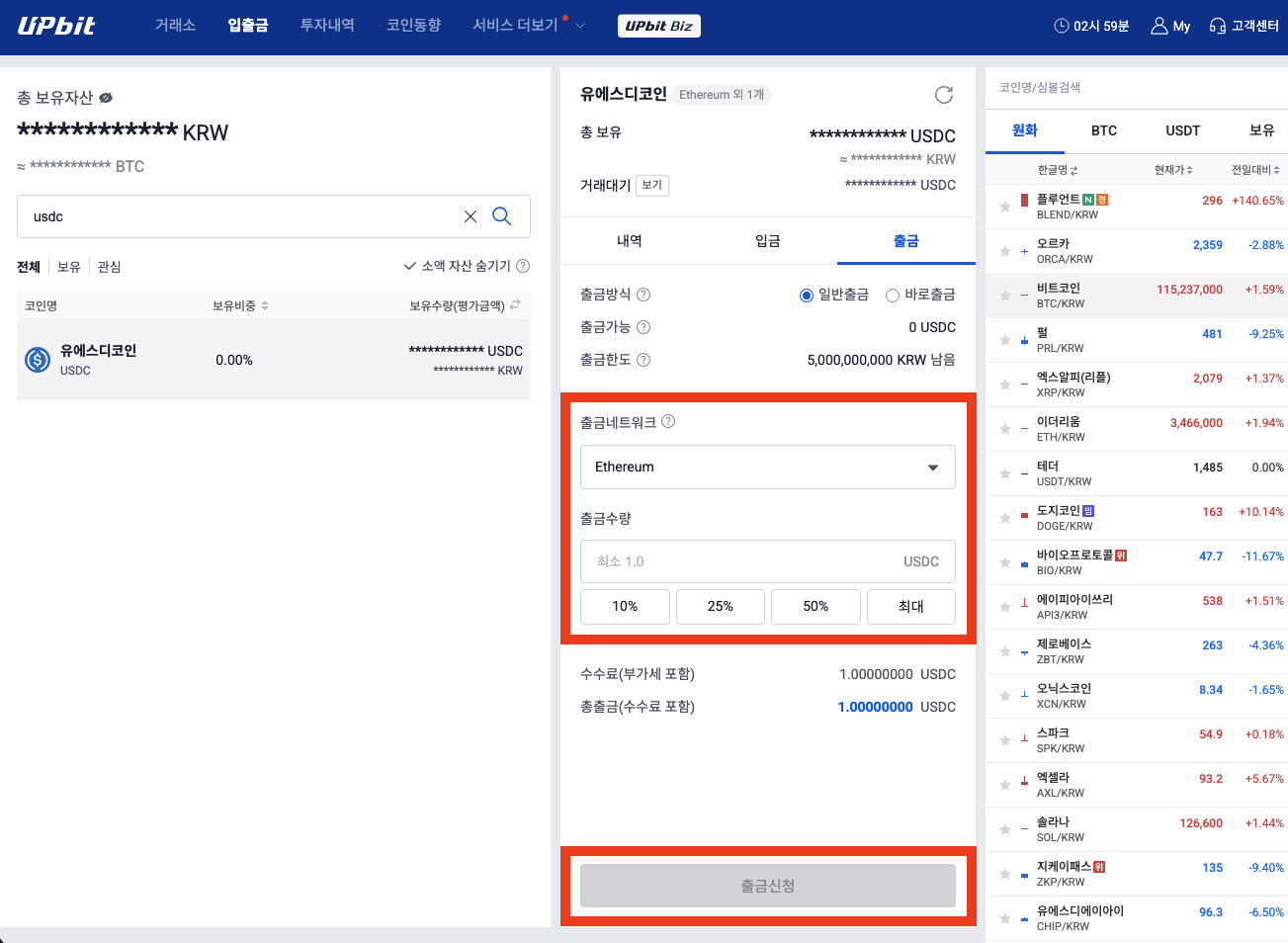Swap 보유수량 display mode icon
This screenshot has width=1288, height=943.
pyautogui.click(x=515, y=305)
